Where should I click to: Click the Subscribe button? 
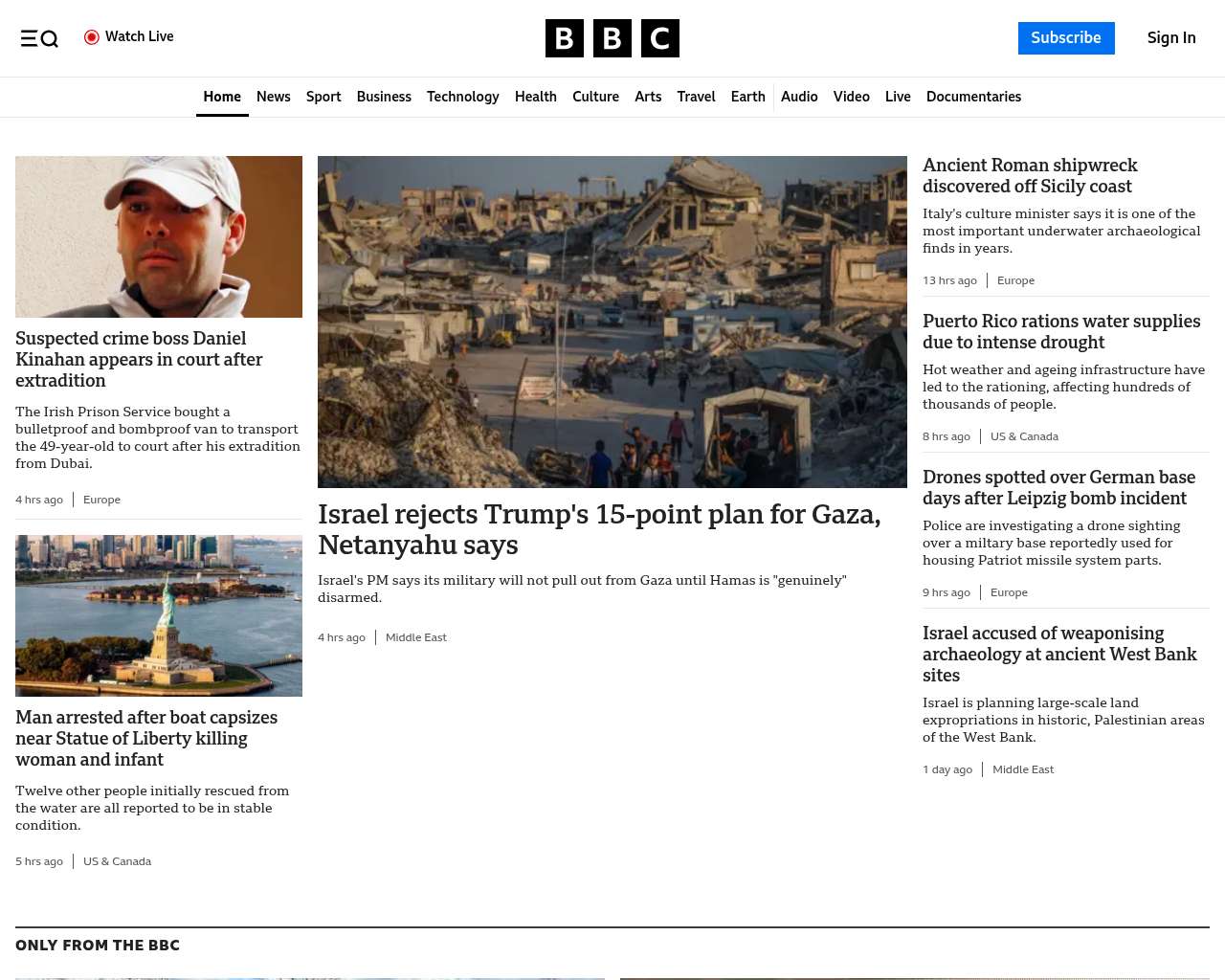(x=1066, y=38)
